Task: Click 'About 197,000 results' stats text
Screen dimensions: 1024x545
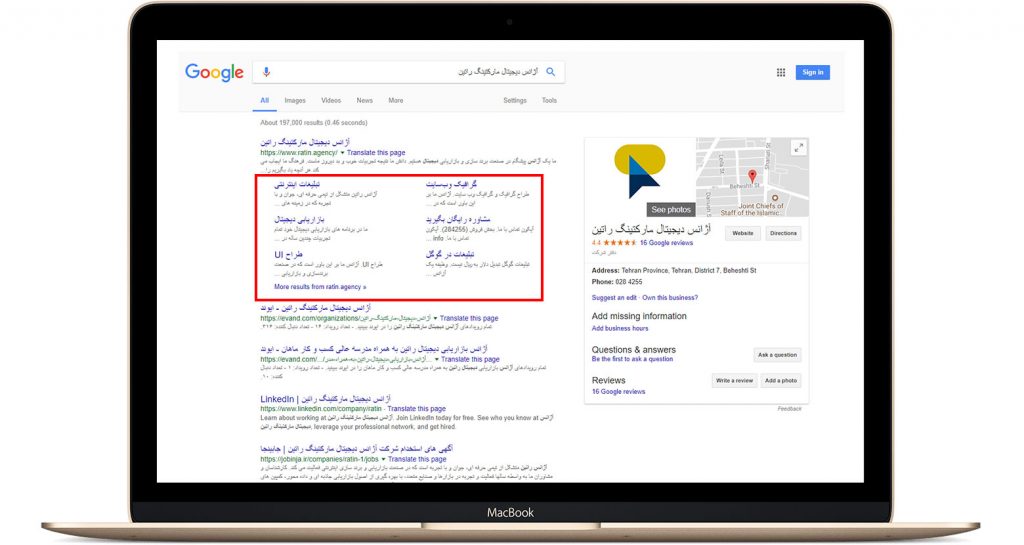Action: tap(313, 123)
